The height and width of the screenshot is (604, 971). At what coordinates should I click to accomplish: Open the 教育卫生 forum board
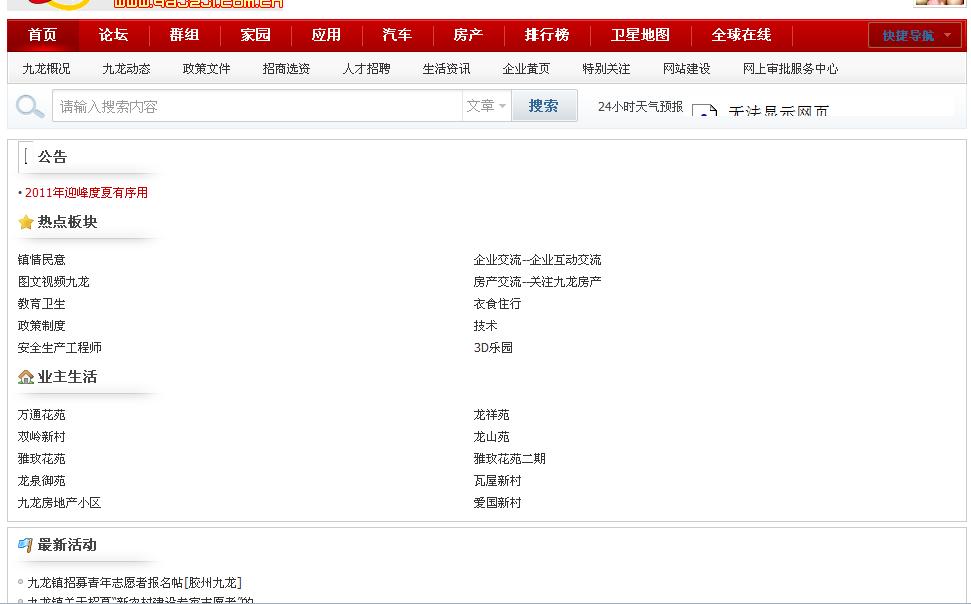(x=41, y=304)
